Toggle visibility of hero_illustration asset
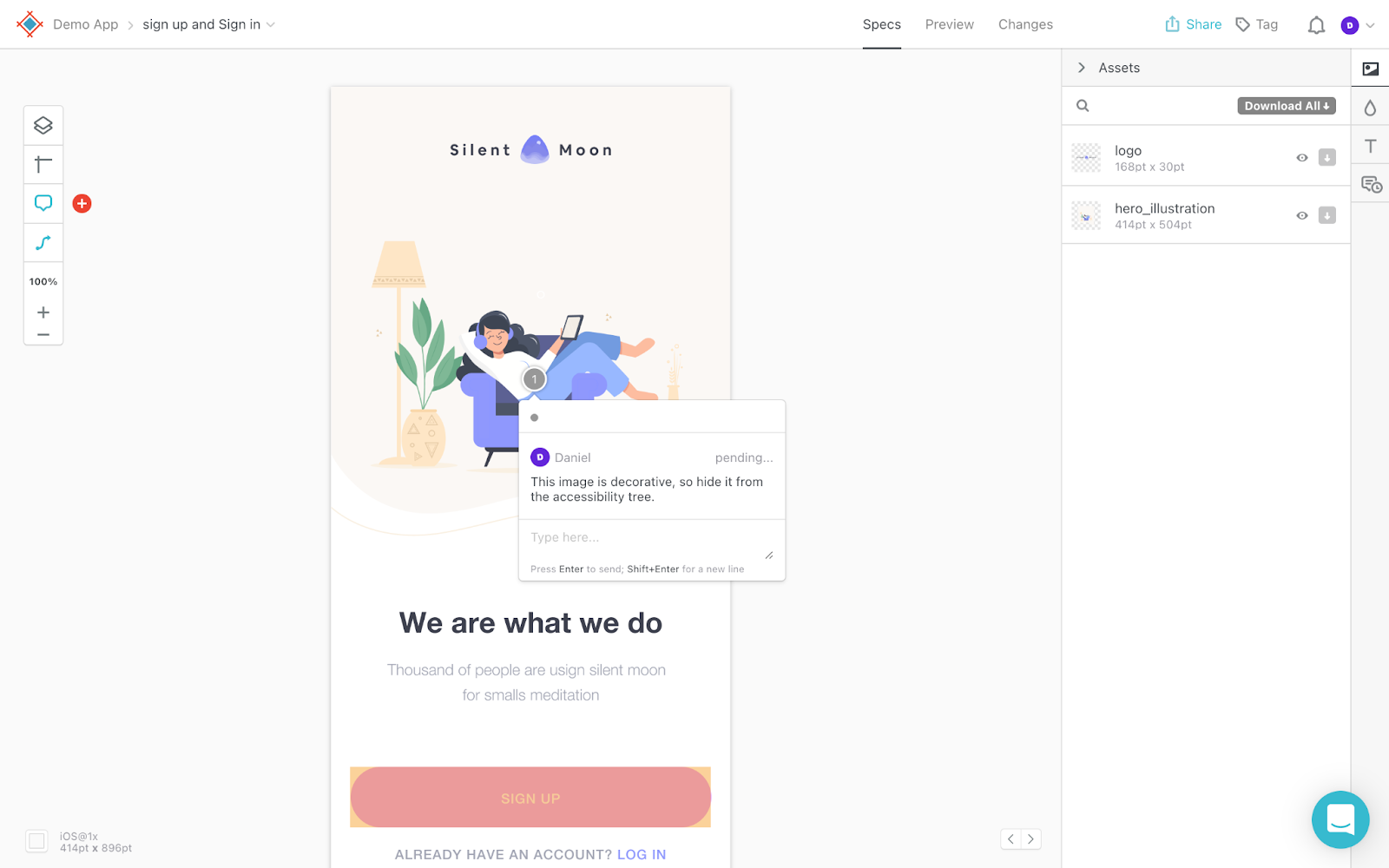The height and width of the screenshot is (868, 1389). pos(1302,216)
